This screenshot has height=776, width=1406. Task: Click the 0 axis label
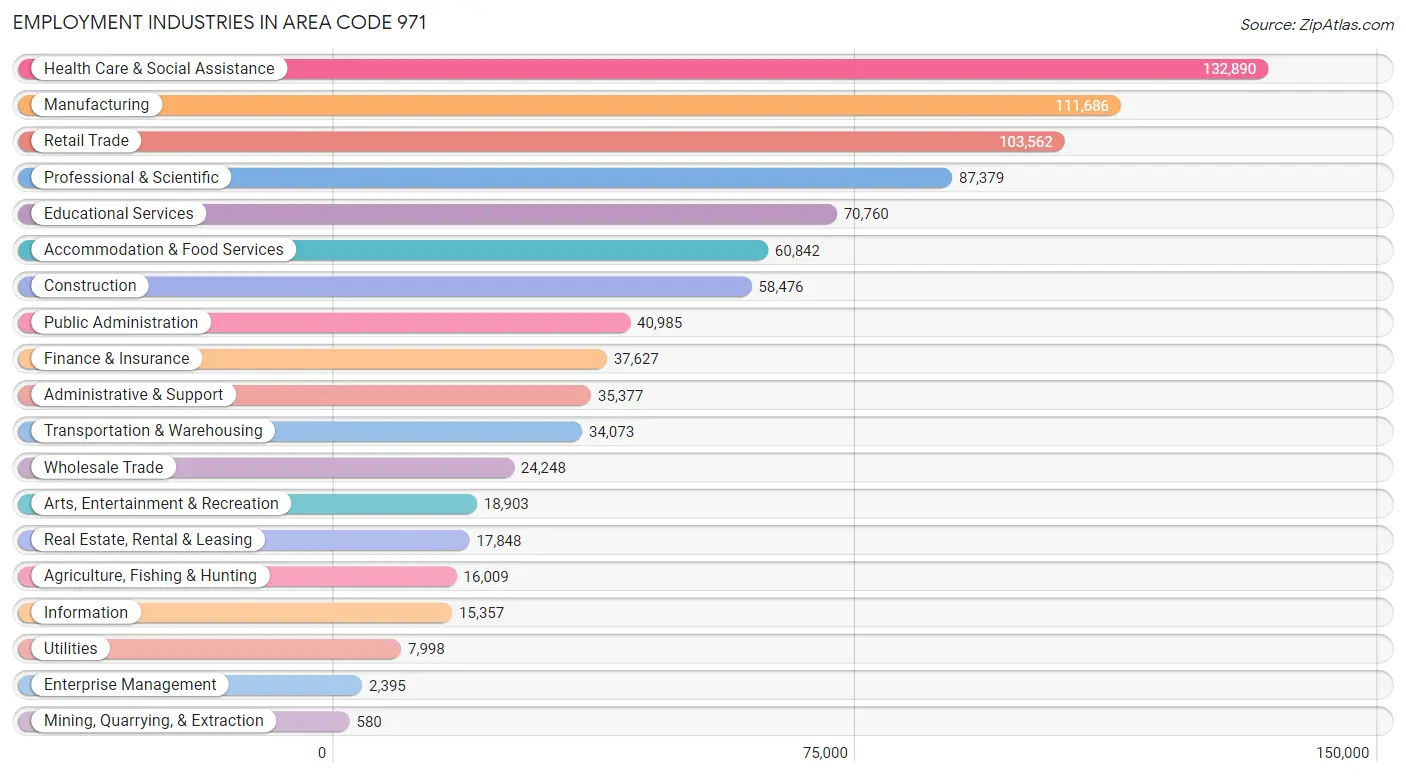click(322, 752)
